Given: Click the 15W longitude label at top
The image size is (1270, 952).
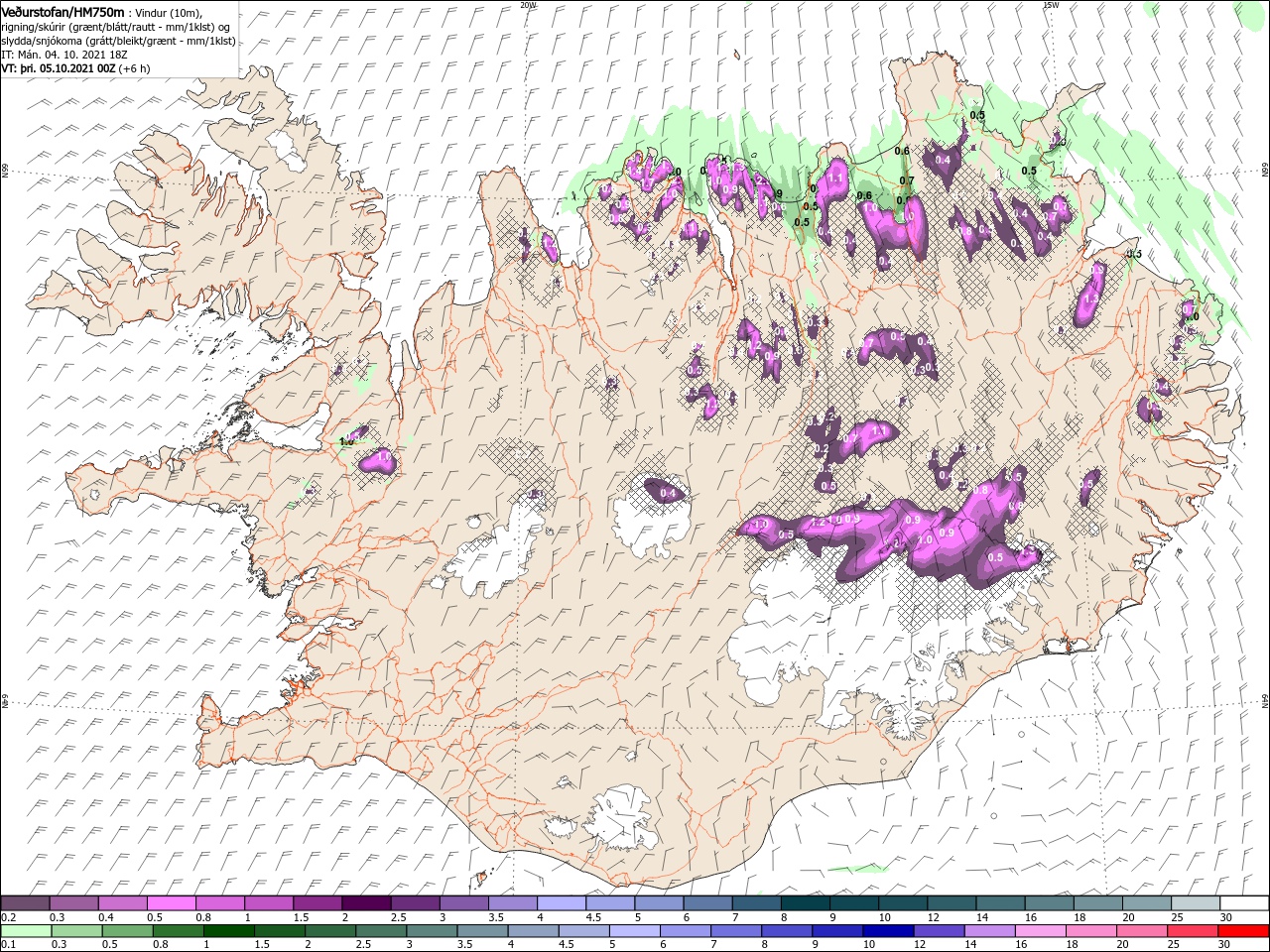Looking at the screenshot, I should 1051,5.
